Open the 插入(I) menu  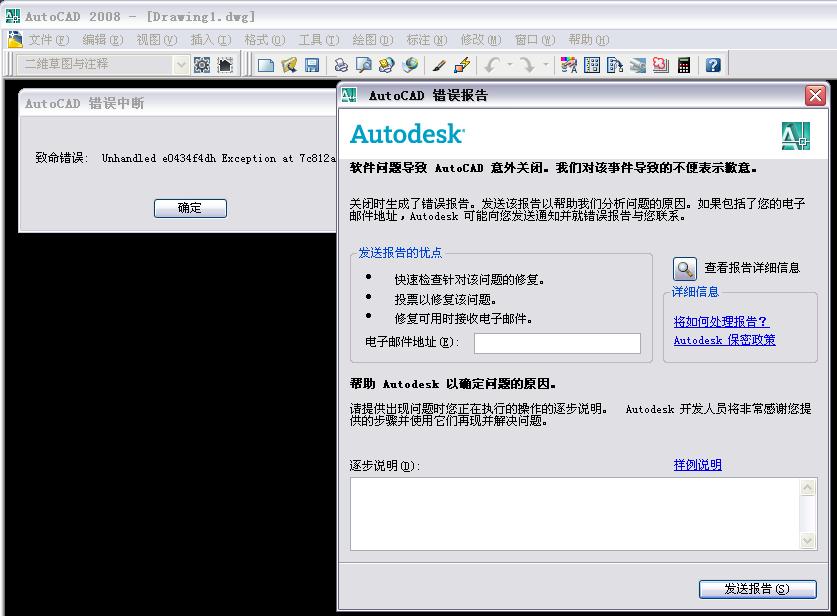point(211,40)
